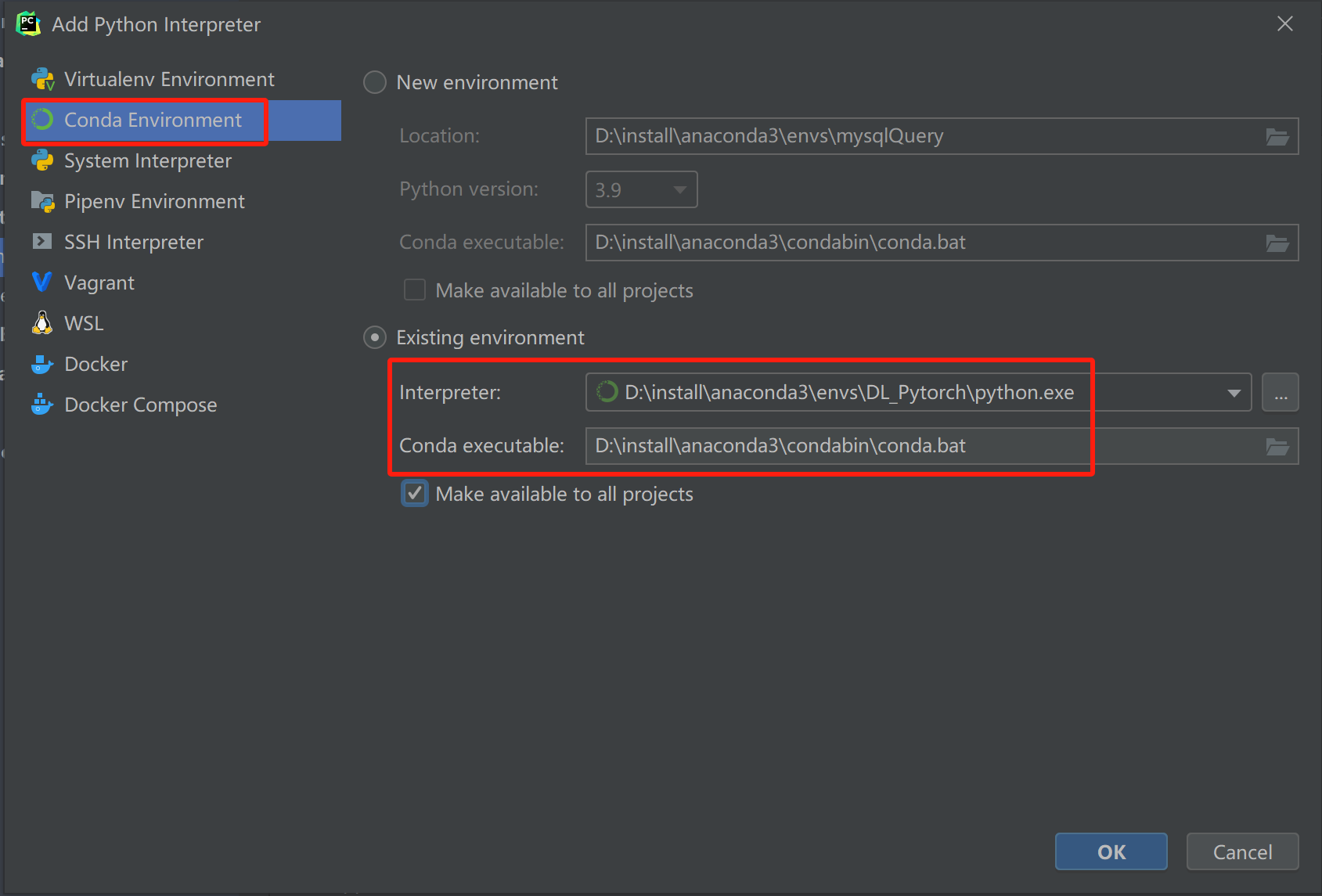Image resolution: width=1322 pixels, height=896 pixels.
Task: Click the SSH Interpreter terminal icon
Action: [x=42, y=242]
